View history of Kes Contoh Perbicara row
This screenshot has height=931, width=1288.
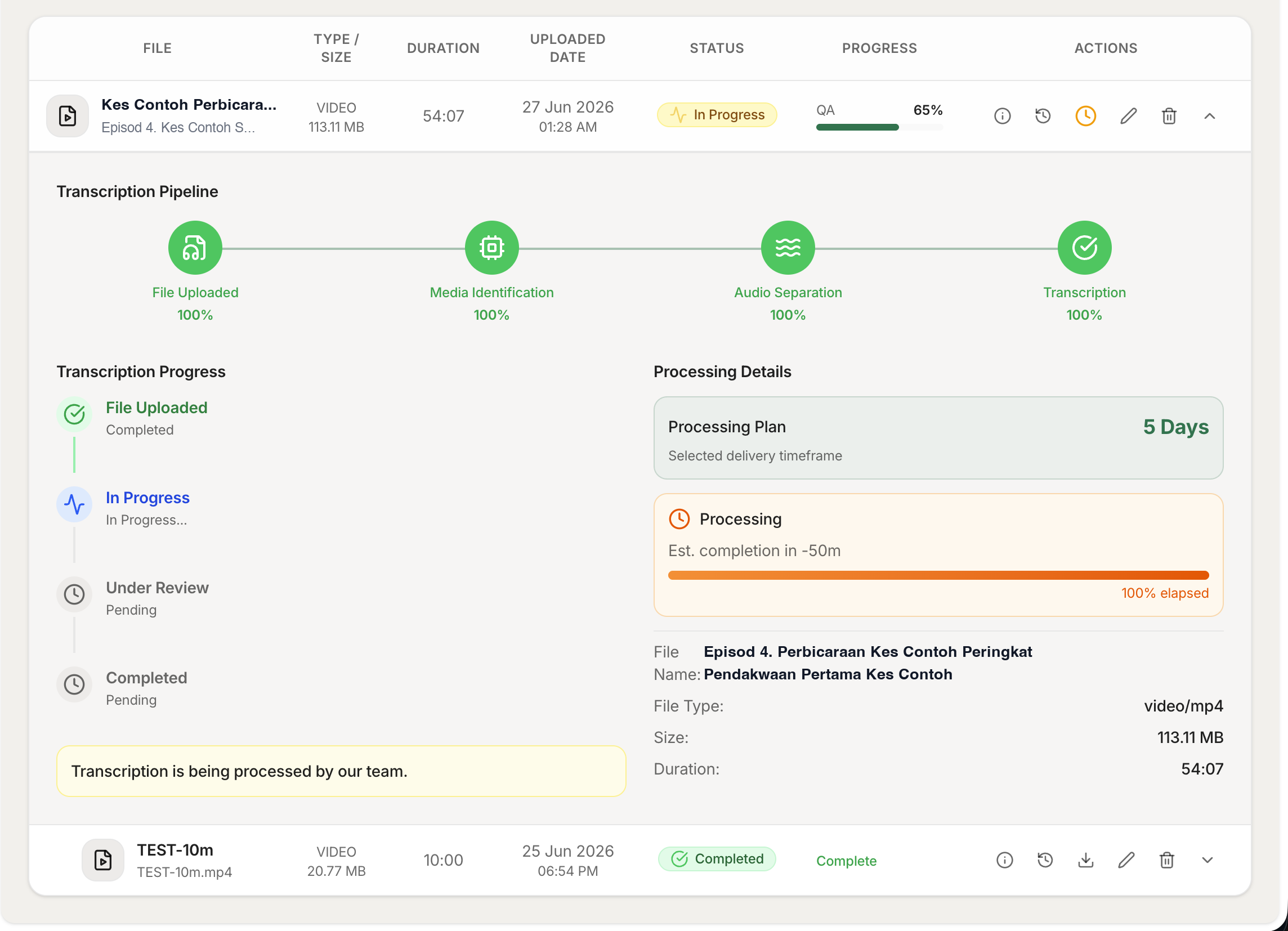1043,116
